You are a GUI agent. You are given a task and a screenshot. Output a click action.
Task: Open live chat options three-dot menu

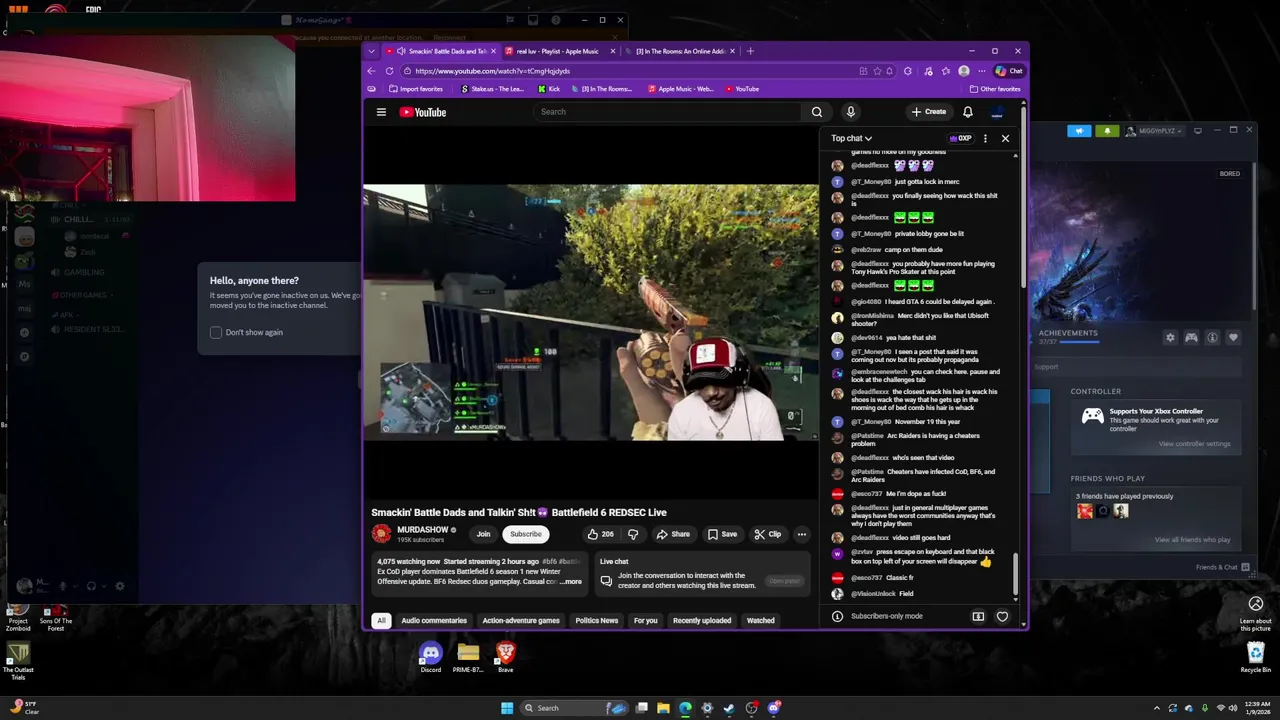[985, 138]
